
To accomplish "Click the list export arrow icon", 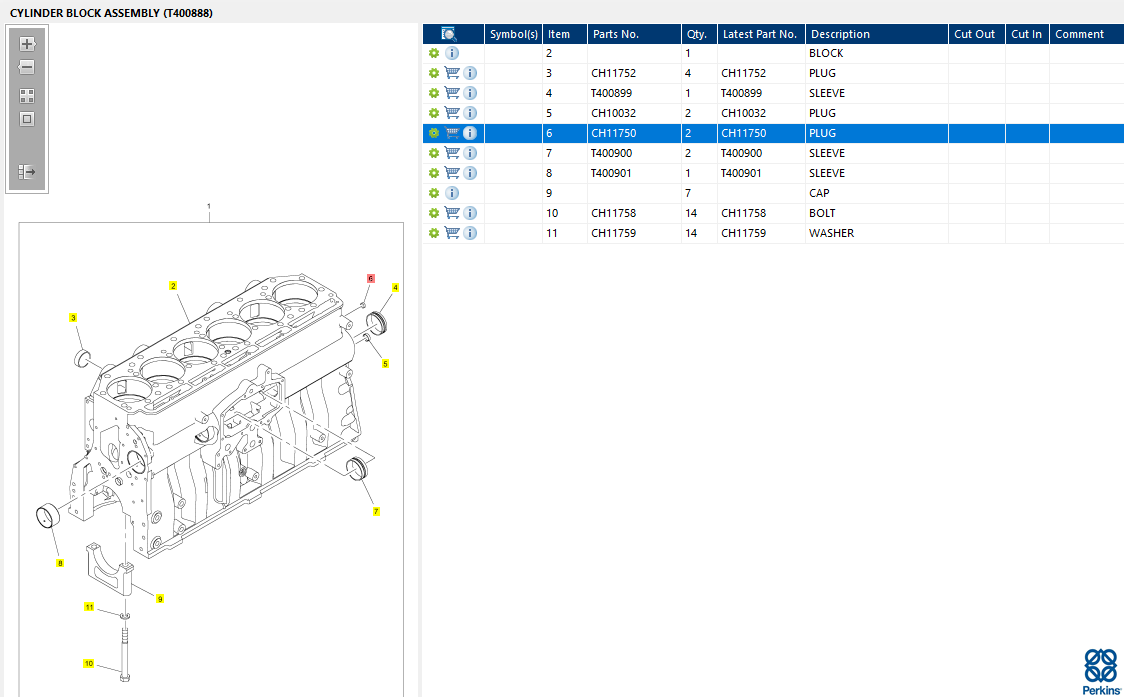I will [x=27, y=172].
